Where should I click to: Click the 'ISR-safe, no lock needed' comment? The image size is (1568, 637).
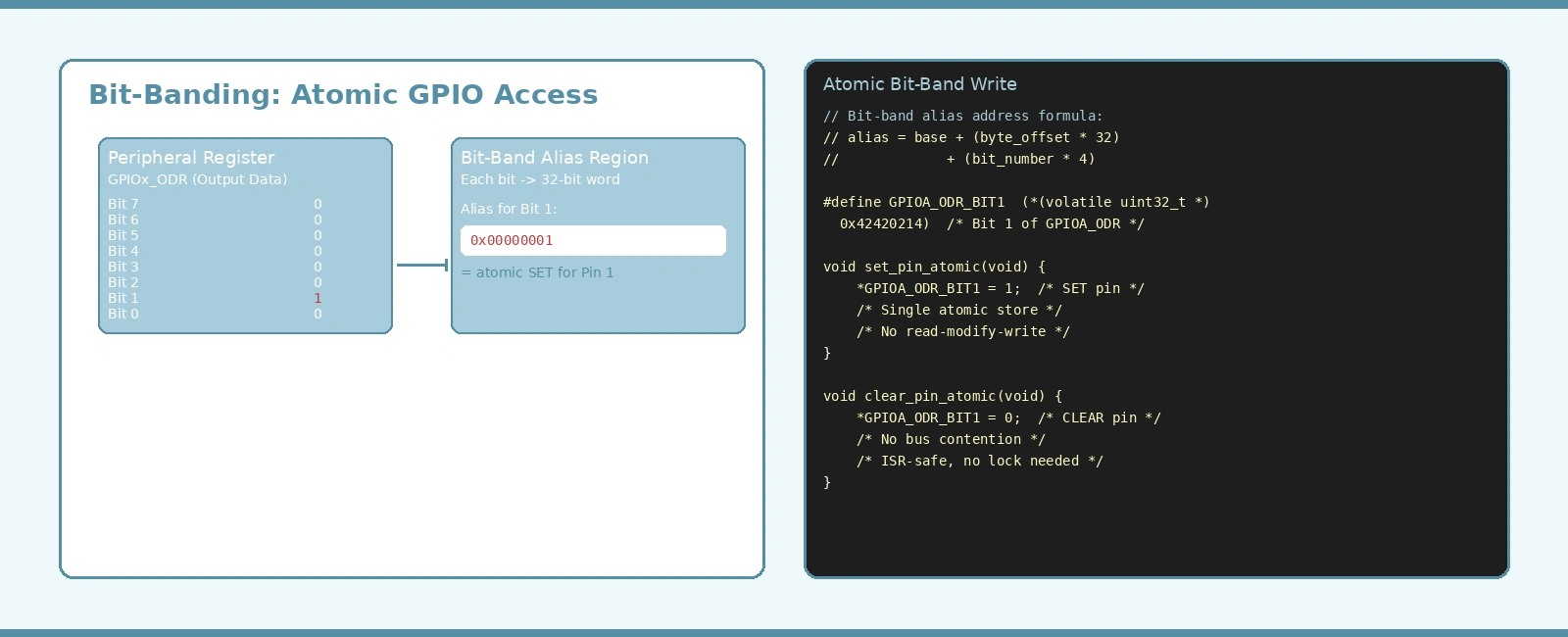[x=980, y=461]
